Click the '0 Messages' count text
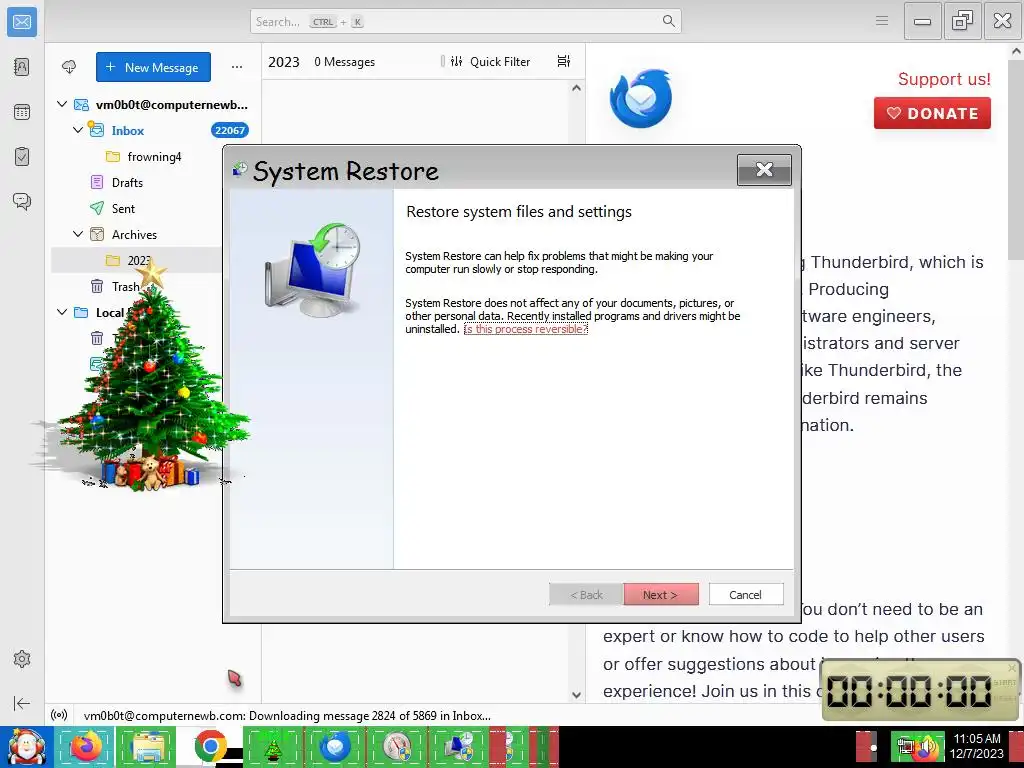Viewport: 1024px width, 768px height. pyautogui.click(x=345, y=62)
